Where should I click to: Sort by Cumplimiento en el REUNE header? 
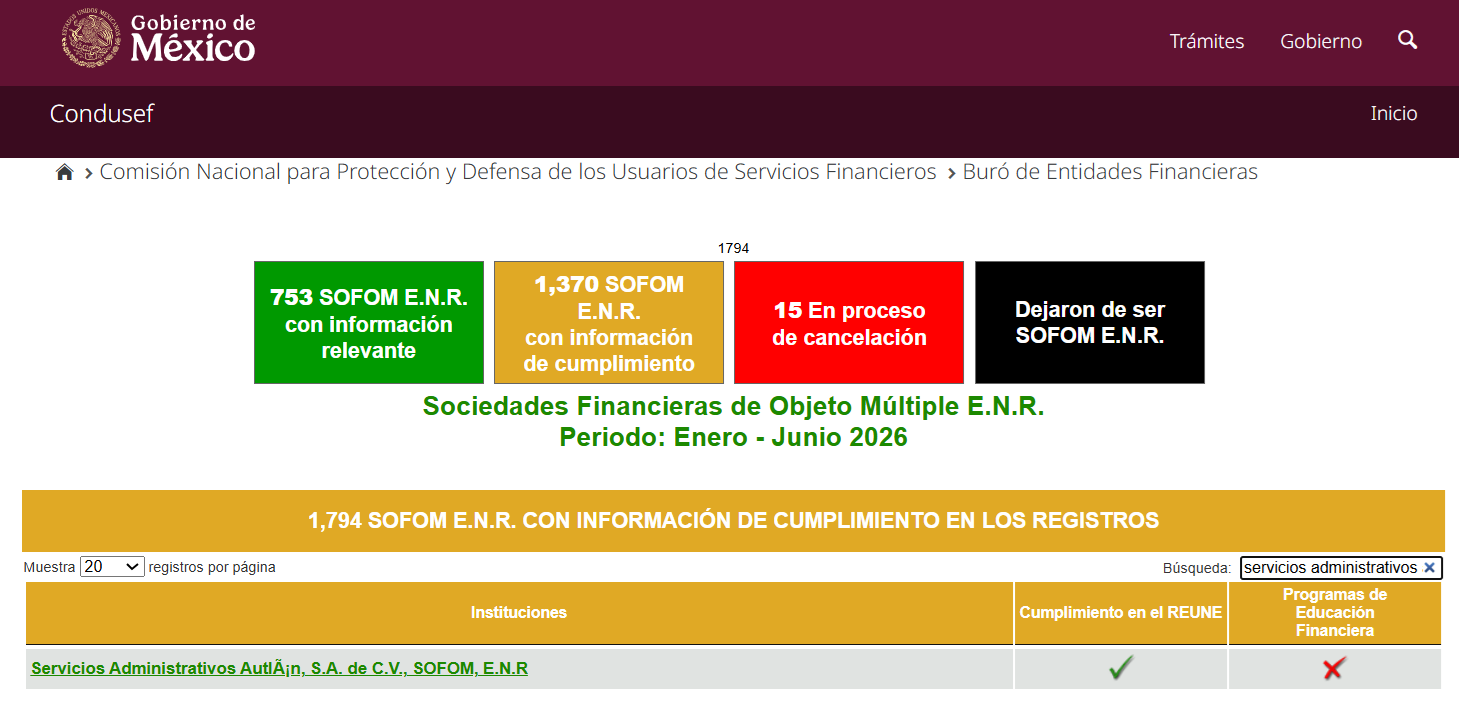coord(1121,612)
